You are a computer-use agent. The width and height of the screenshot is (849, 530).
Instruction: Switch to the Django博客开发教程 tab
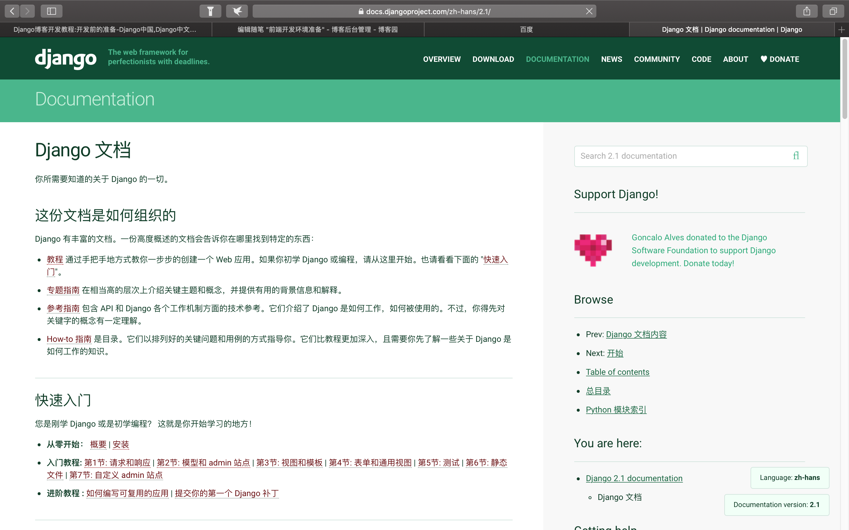pyautogui.click(x=106, y=30)
